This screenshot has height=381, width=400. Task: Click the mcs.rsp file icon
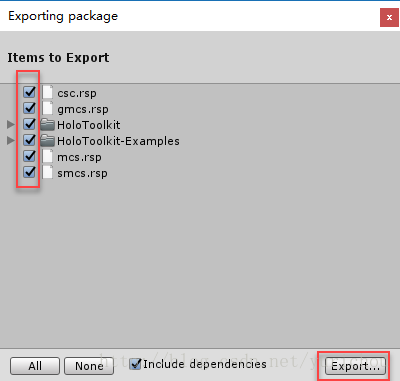48,156
